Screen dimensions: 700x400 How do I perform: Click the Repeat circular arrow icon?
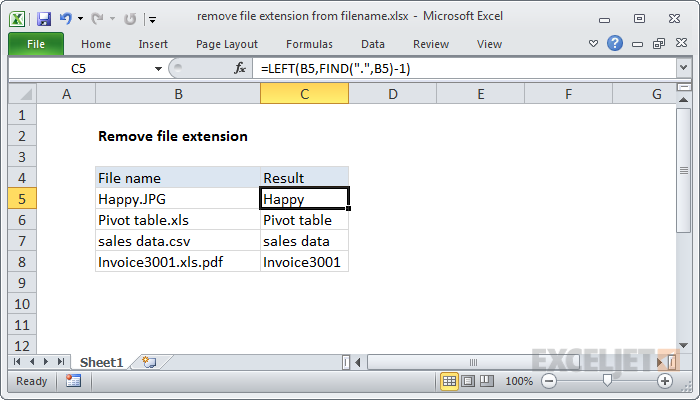(130, 19)
